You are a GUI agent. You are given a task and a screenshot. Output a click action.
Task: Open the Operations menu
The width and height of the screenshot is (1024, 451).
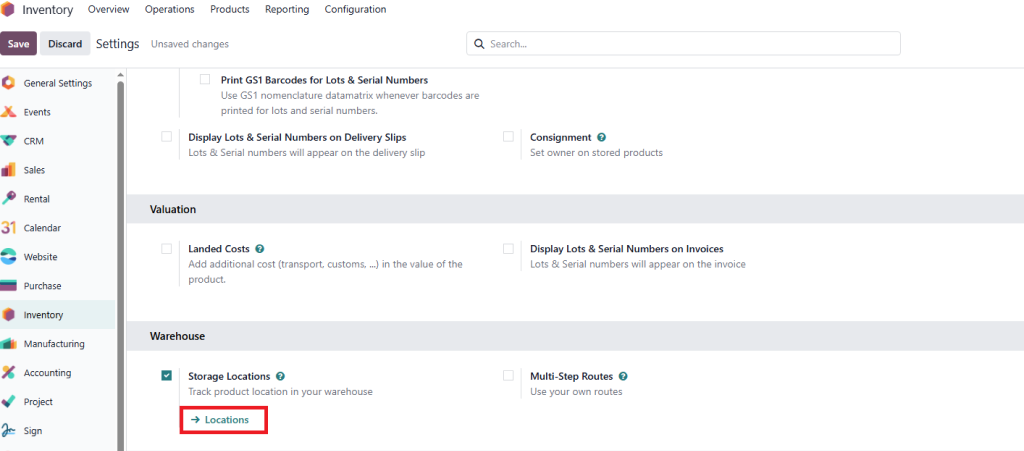pos(170,10)
